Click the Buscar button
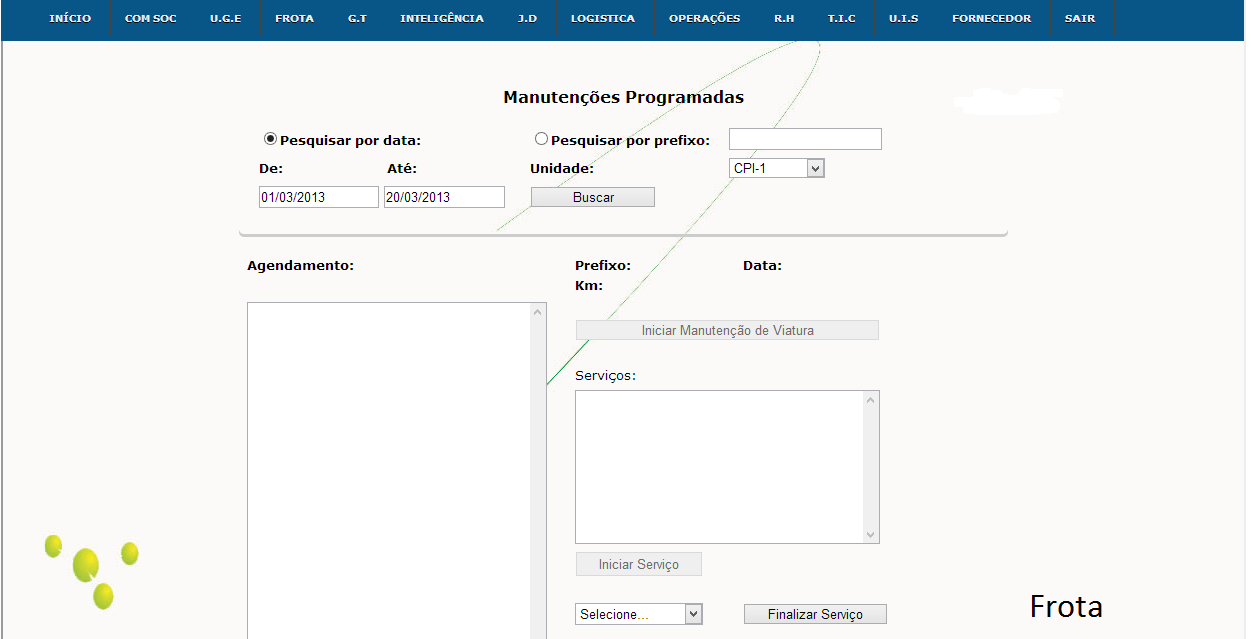This screenshot has width=1251, height=639. 593,198
